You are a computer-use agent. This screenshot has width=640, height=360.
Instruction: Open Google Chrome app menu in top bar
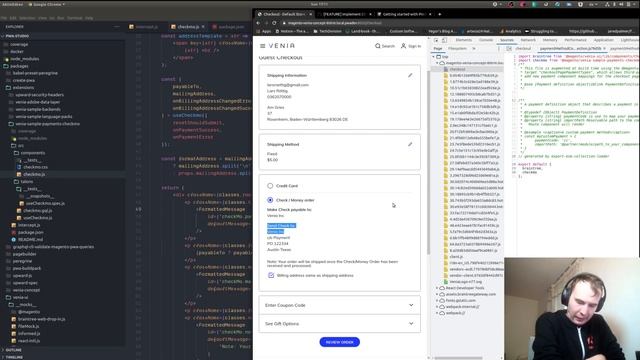(47, 4)
